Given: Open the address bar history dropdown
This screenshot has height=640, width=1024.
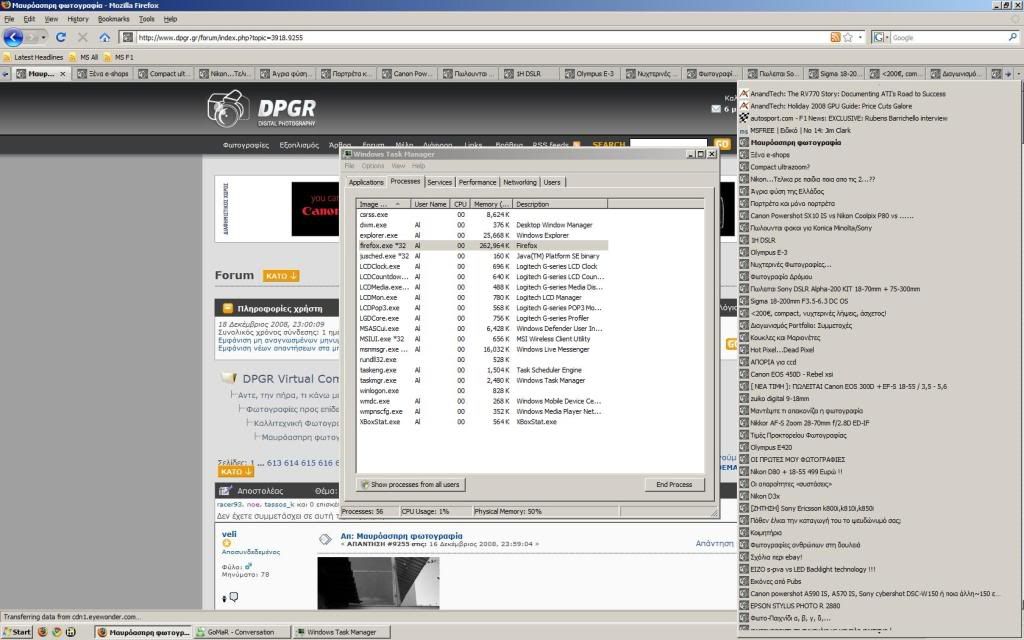Looking at the screenshot, I should click(860, 37).
